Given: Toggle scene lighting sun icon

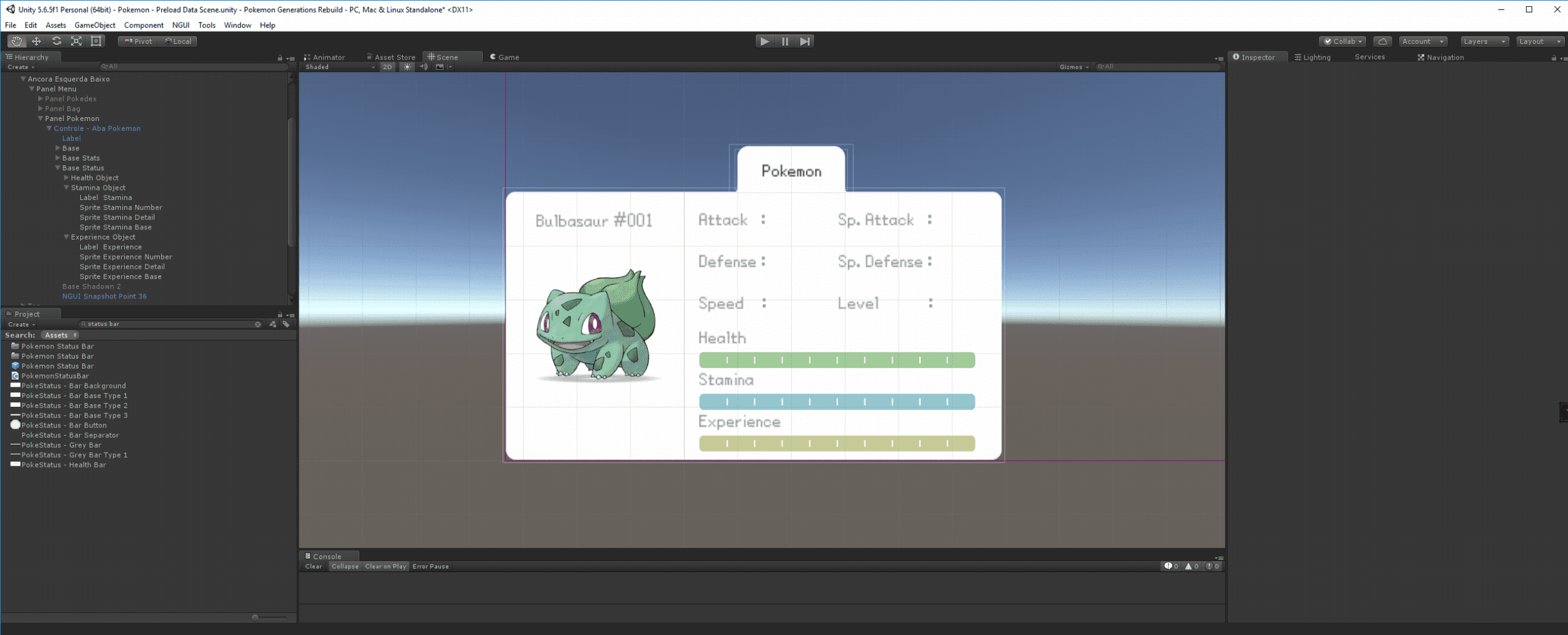Looking at the screenshot, I should click(407, 67).
